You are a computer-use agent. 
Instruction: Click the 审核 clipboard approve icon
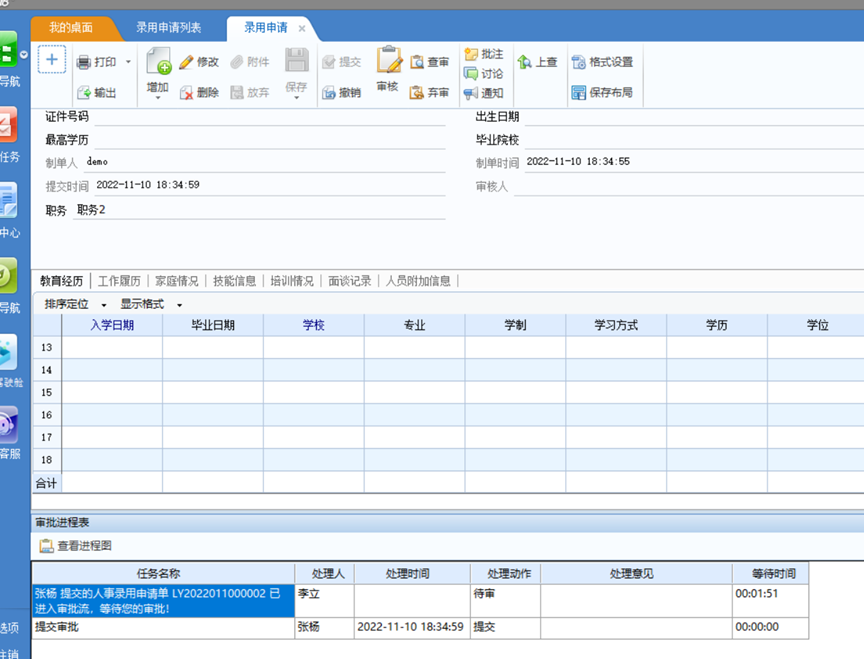coord(389,60)
